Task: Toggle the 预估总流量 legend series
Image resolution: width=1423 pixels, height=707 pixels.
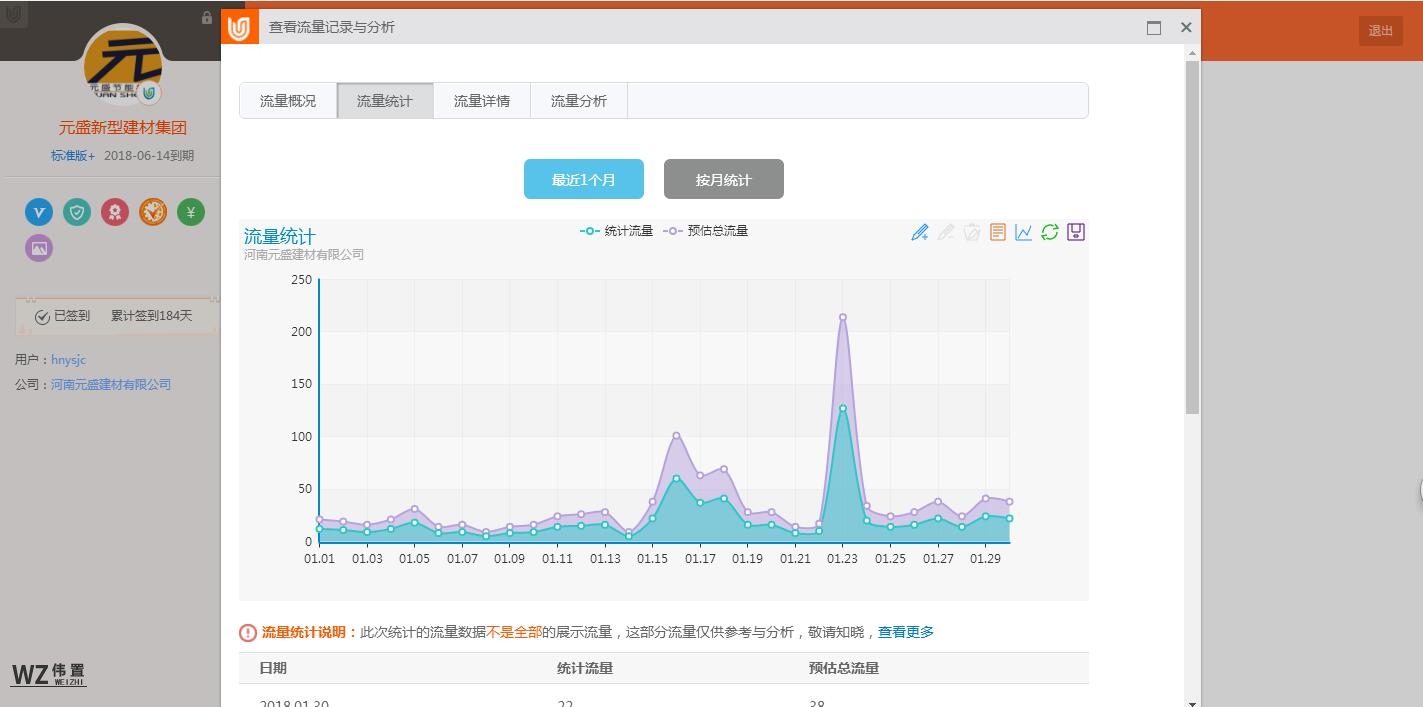Action: pos(706,231)
